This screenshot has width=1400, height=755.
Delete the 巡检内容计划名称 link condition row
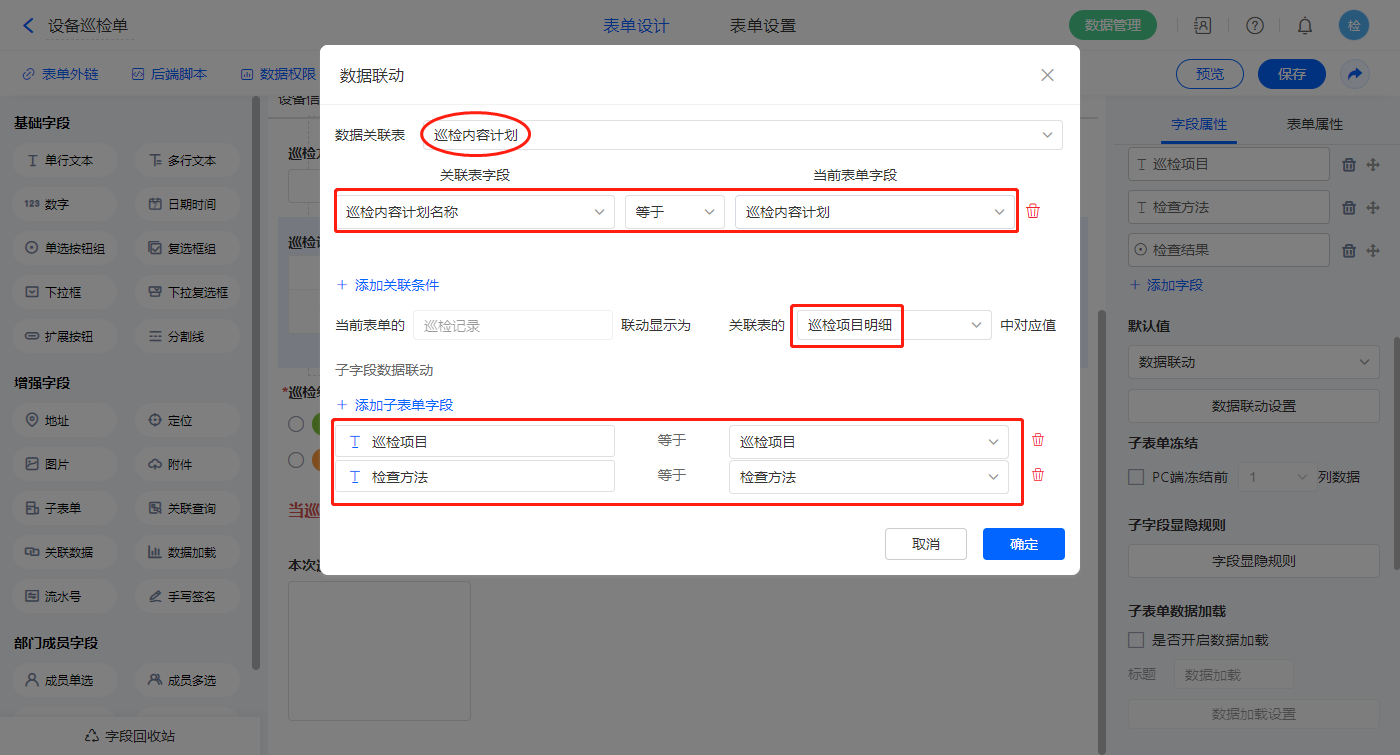pyautogui.click(x=1033, y=211)
